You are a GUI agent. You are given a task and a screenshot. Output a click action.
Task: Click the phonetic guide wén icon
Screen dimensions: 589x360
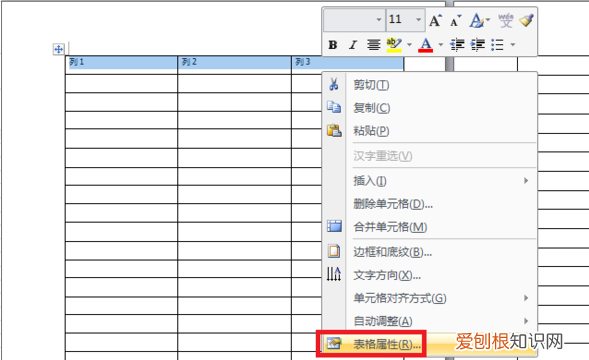coord(506,20)
